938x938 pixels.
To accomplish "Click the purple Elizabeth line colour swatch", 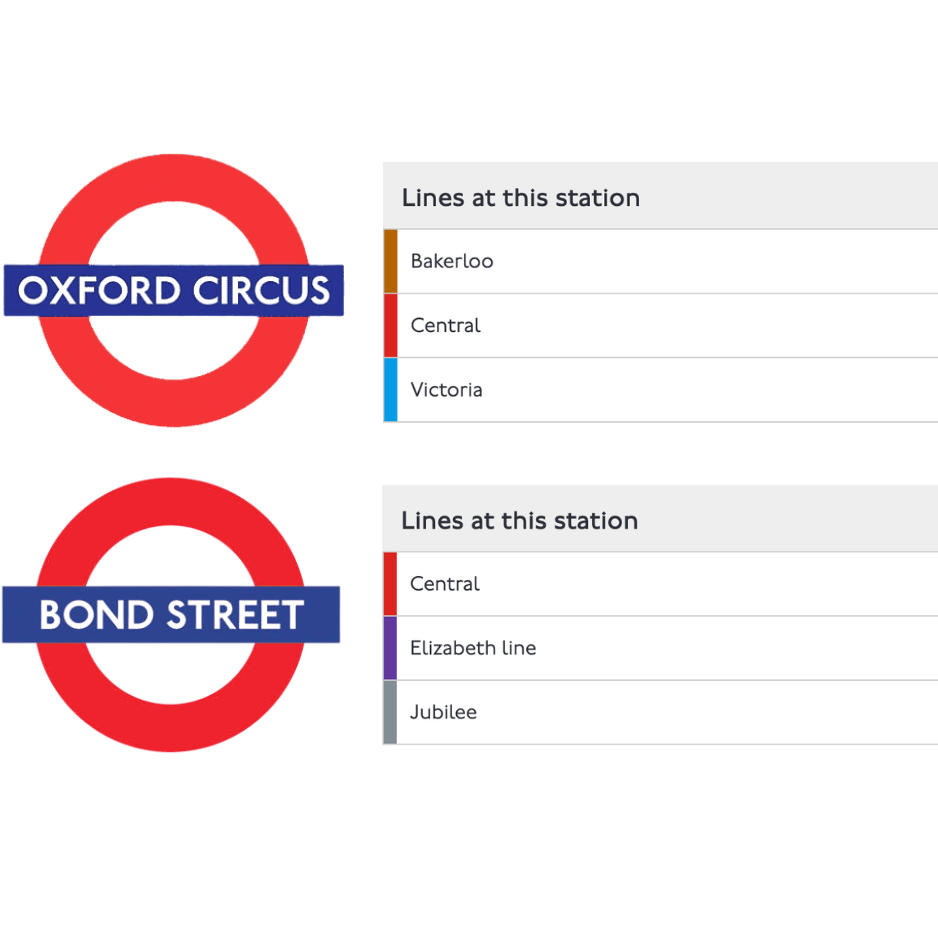I will point(390,648).
